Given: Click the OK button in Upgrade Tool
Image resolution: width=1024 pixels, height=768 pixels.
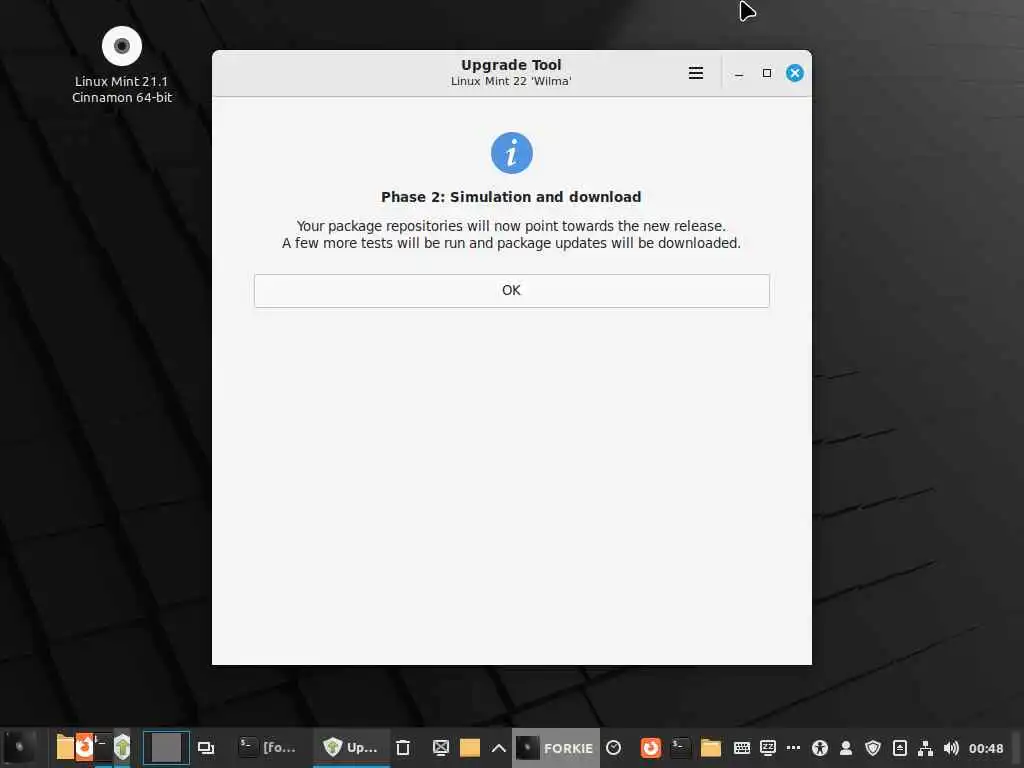Looking at the screenshot, I should tap(511, 291).
